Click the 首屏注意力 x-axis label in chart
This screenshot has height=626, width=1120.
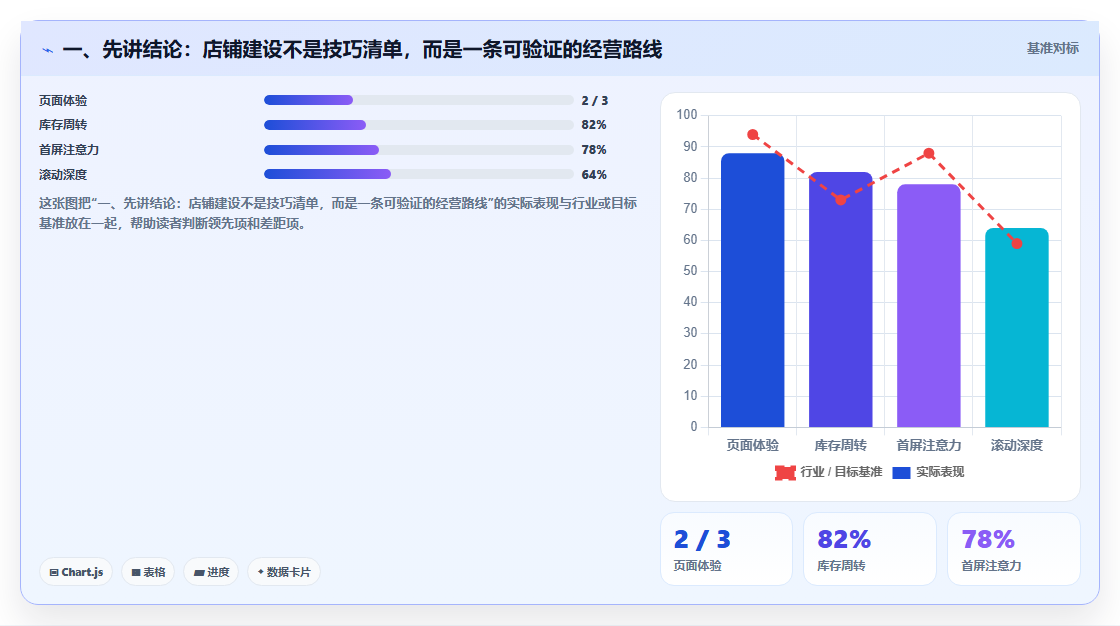(x=929, y=445)
